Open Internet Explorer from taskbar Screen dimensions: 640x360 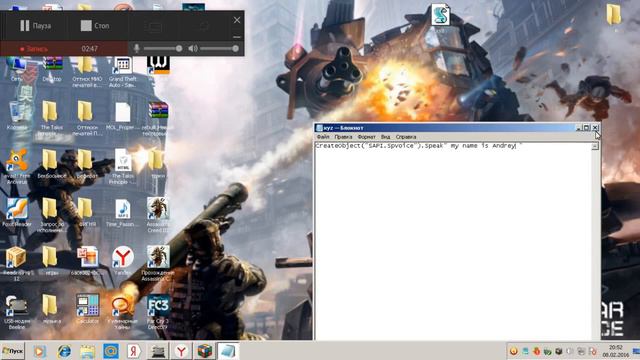tap(64, 351)
